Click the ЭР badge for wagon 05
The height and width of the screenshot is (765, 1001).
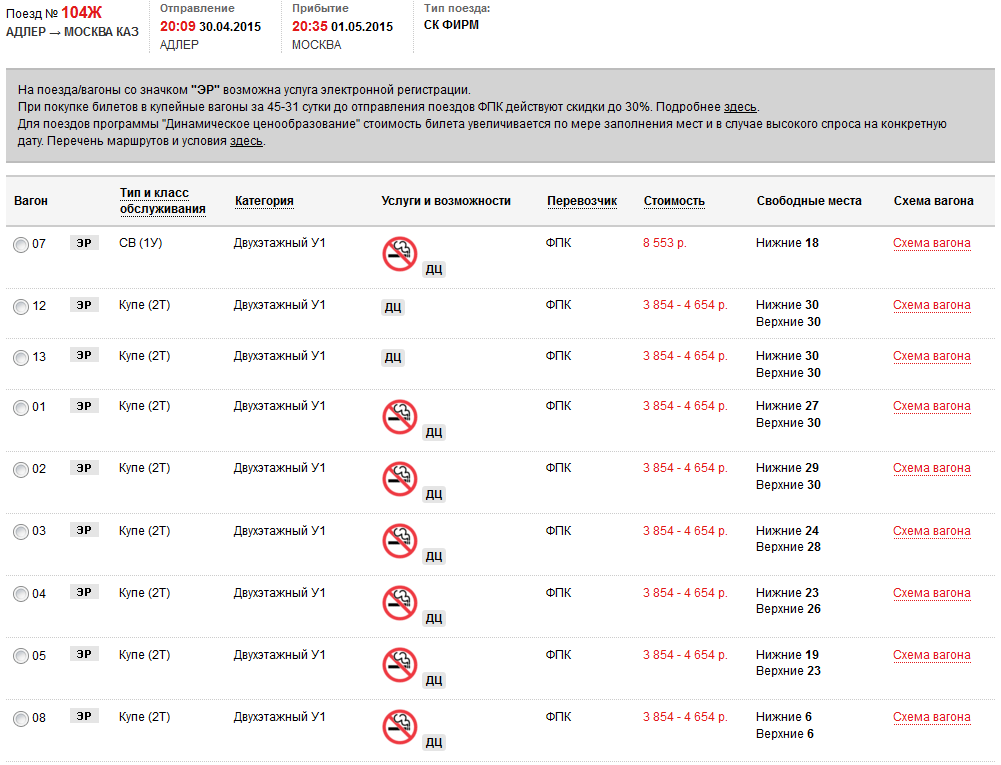[x=85, y=655]
